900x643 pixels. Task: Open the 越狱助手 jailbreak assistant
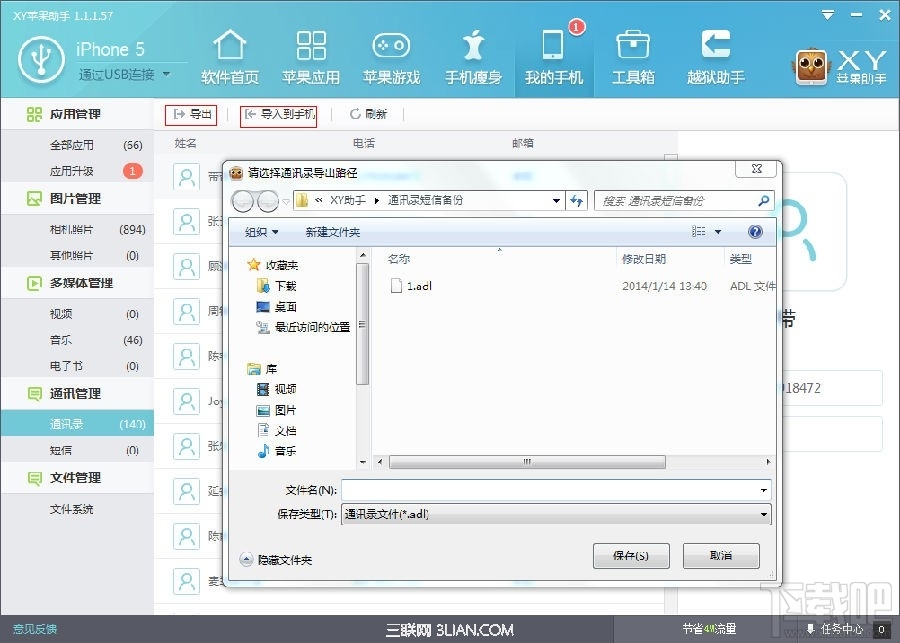[715, 60]
